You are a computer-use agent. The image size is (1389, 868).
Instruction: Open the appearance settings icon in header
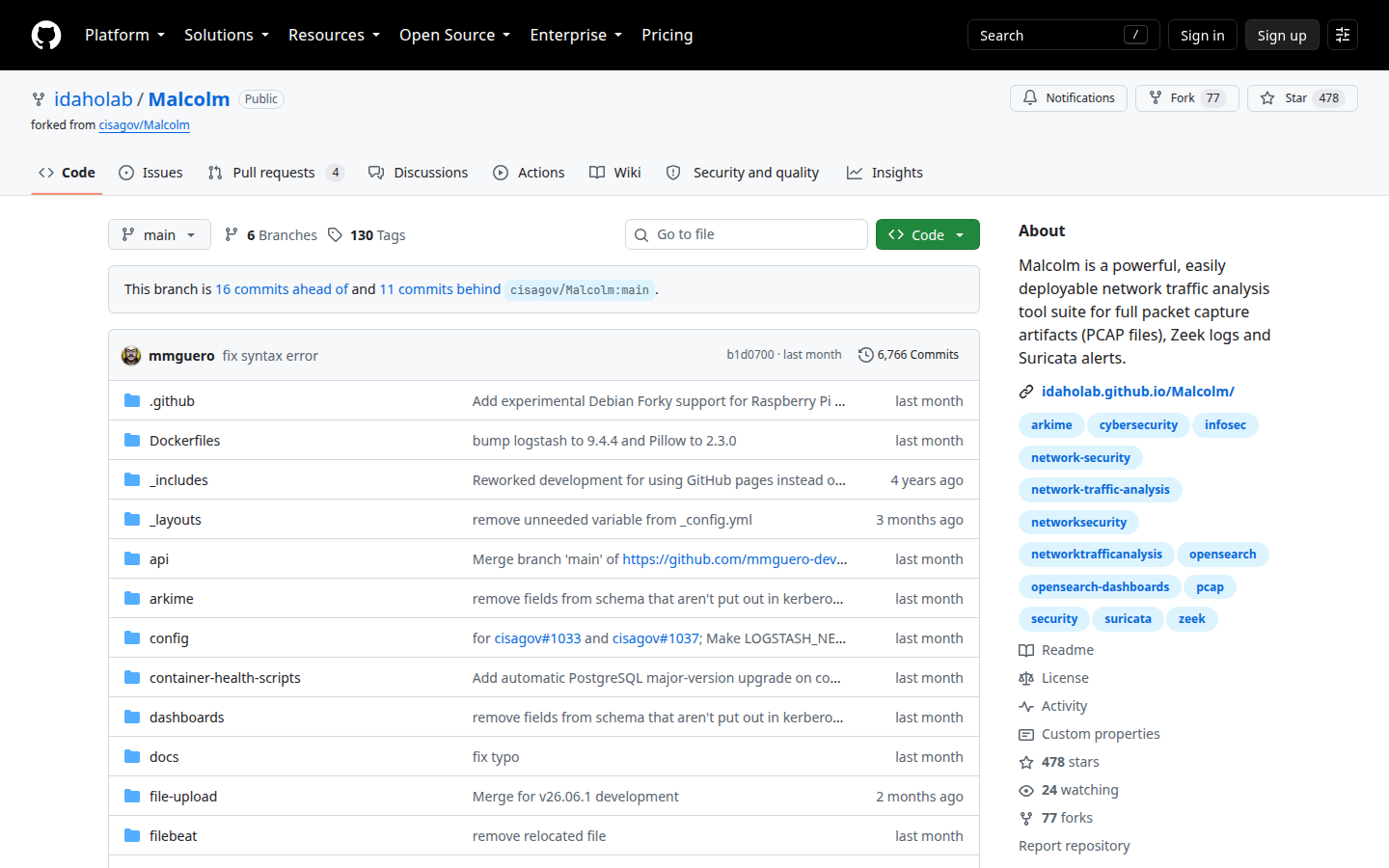click(x=1342, y=35)
